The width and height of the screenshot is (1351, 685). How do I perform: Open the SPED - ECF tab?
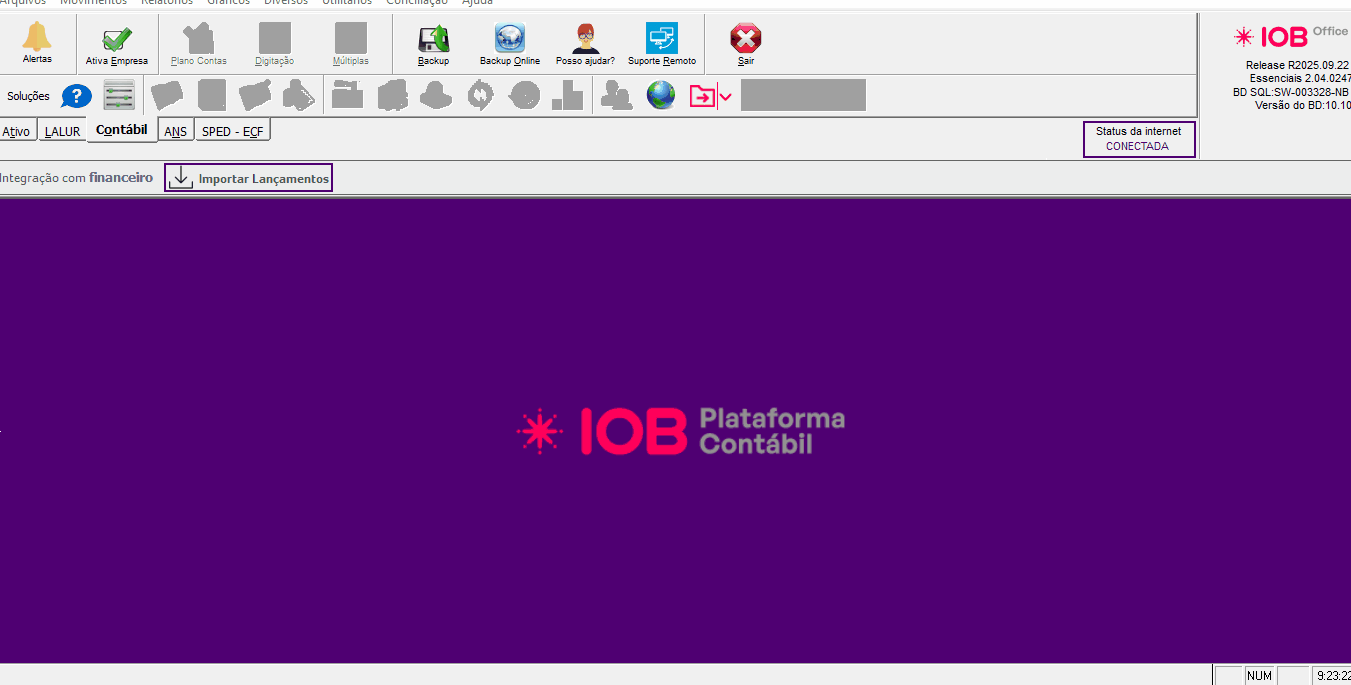(232, 131)
